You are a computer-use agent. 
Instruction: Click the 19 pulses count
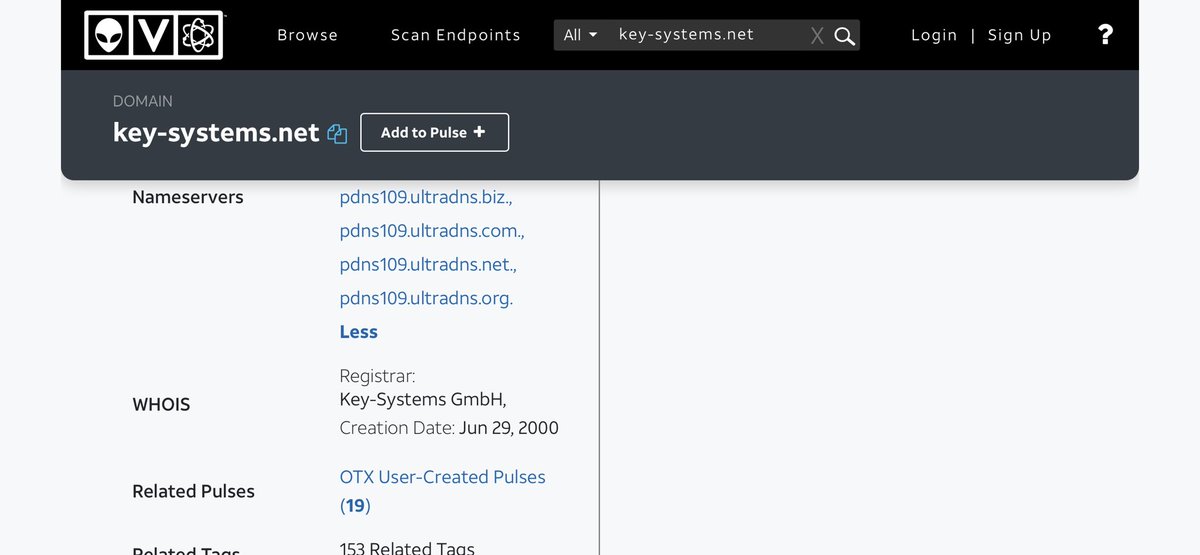tap(355, 506)
